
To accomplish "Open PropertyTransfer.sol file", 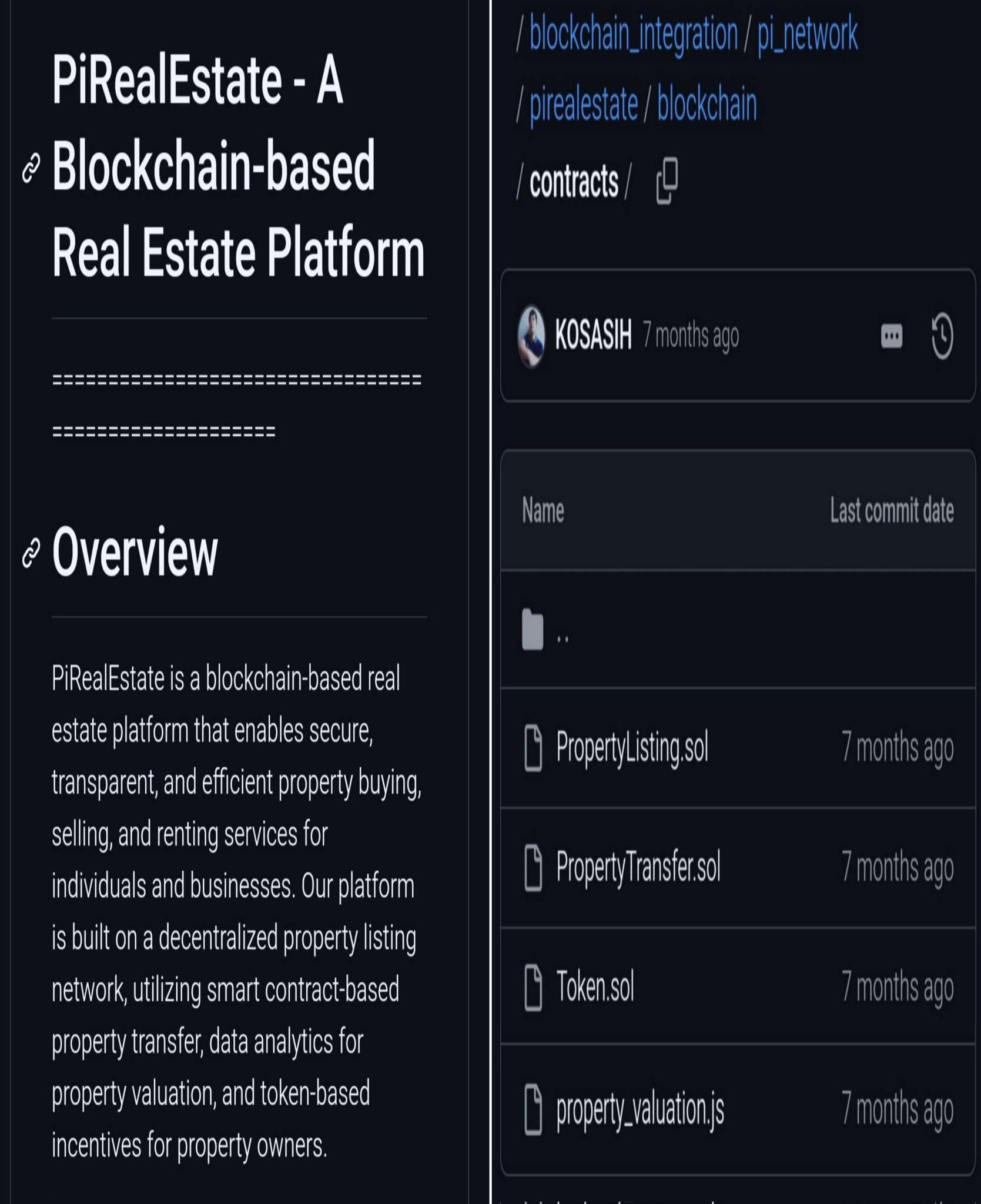I will (638, 867).
